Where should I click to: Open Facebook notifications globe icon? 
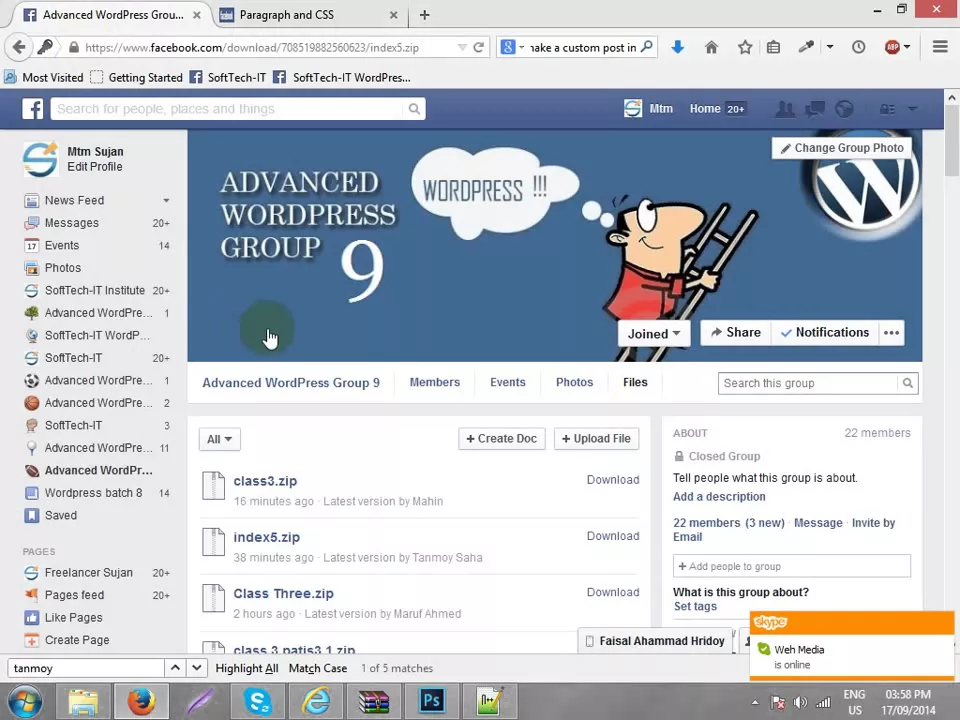844,109
